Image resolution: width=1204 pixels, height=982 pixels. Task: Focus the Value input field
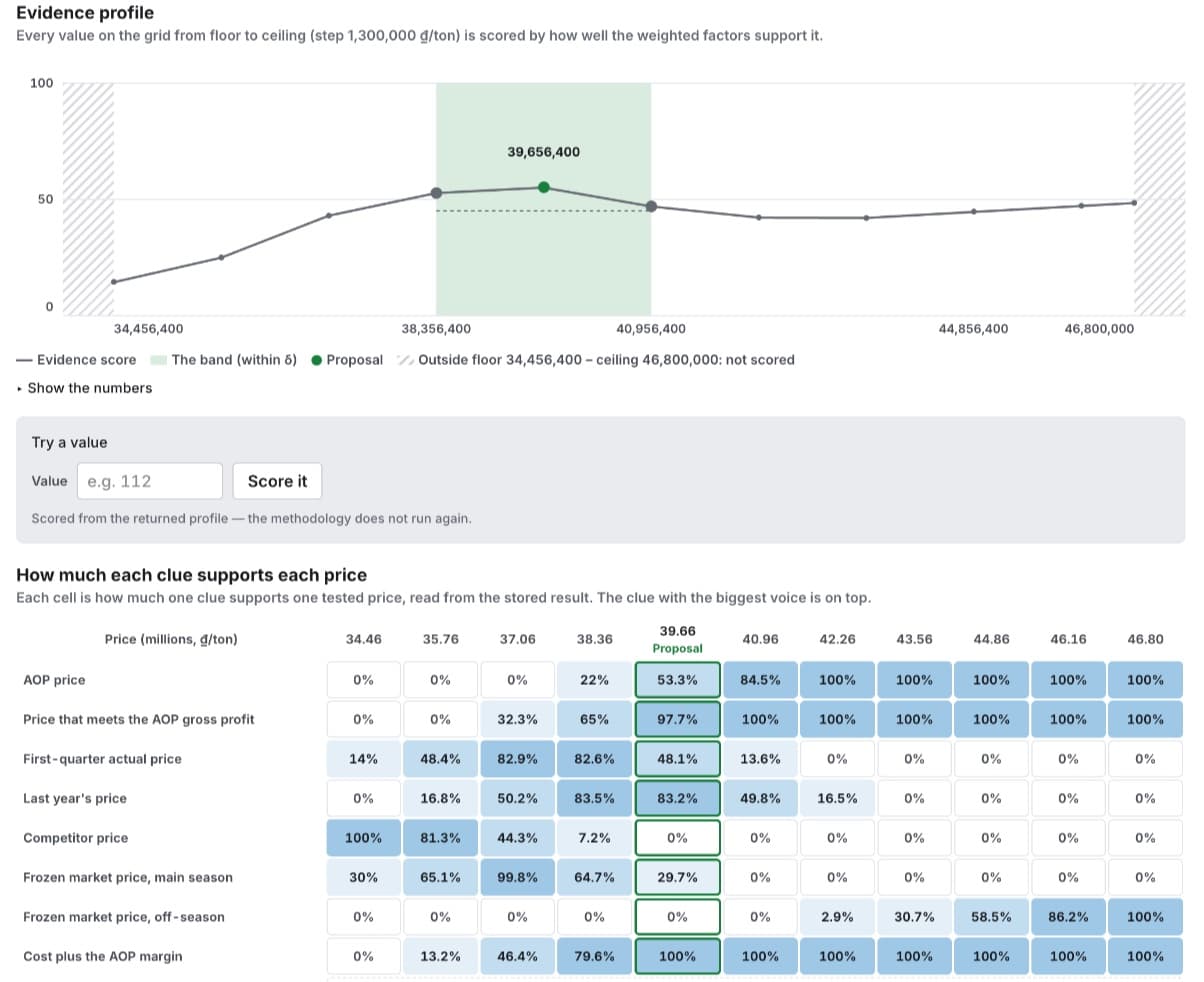tap(149, 481)
